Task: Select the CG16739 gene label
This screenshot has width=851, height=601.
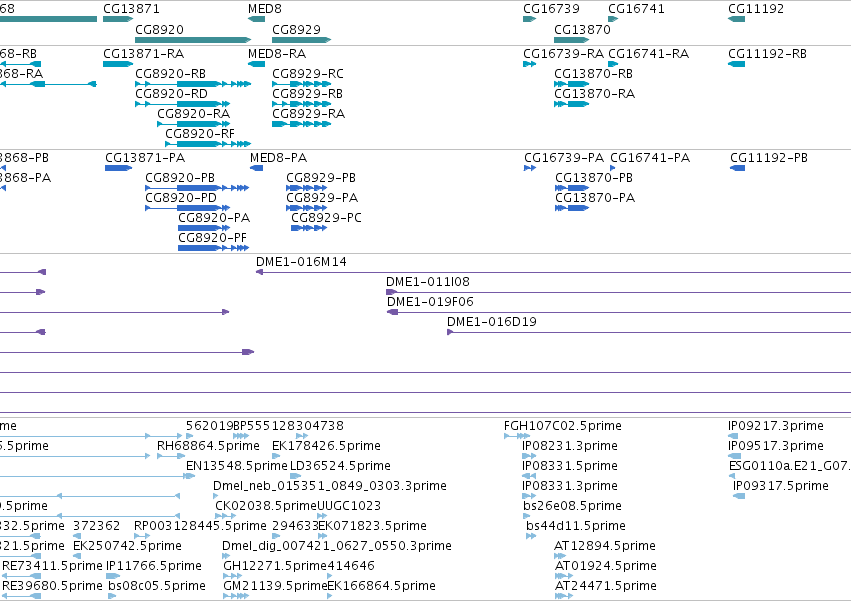Action: coord(551,9)
